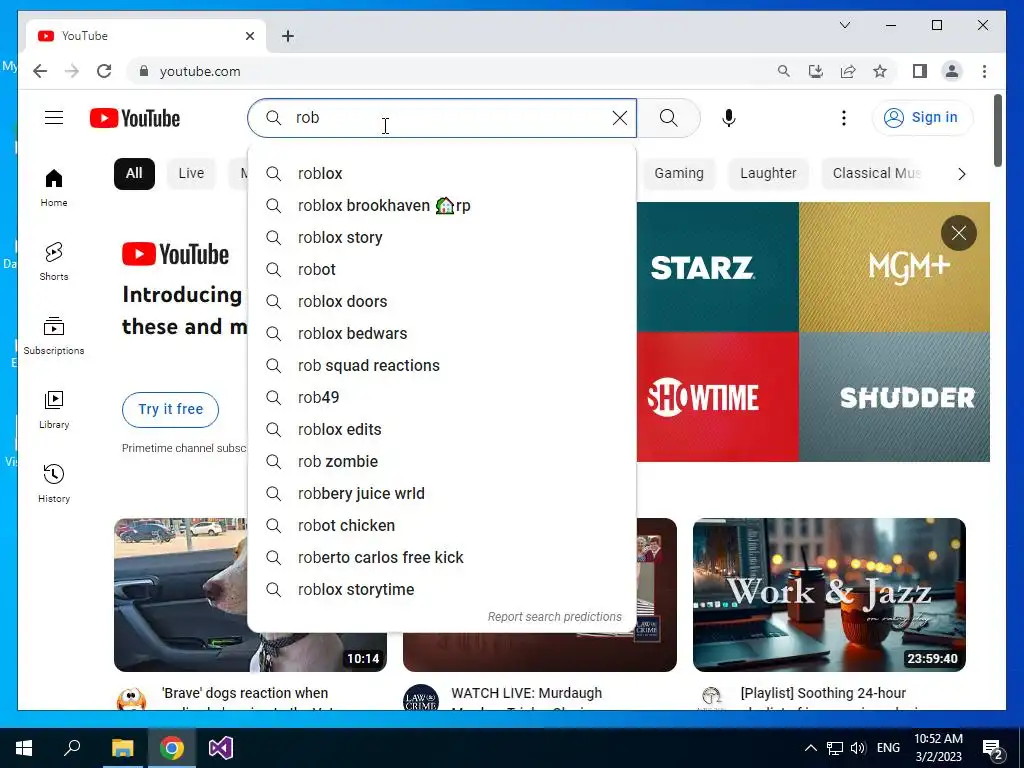Open the Chrome three-dot menu

984,71
